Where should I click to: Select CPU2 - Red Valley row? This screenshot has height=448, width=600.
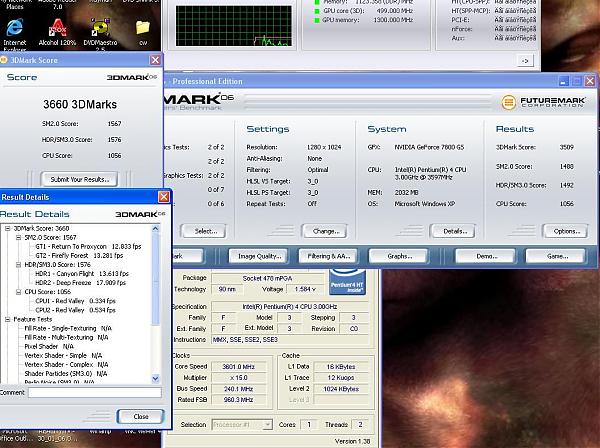point(75,310)
